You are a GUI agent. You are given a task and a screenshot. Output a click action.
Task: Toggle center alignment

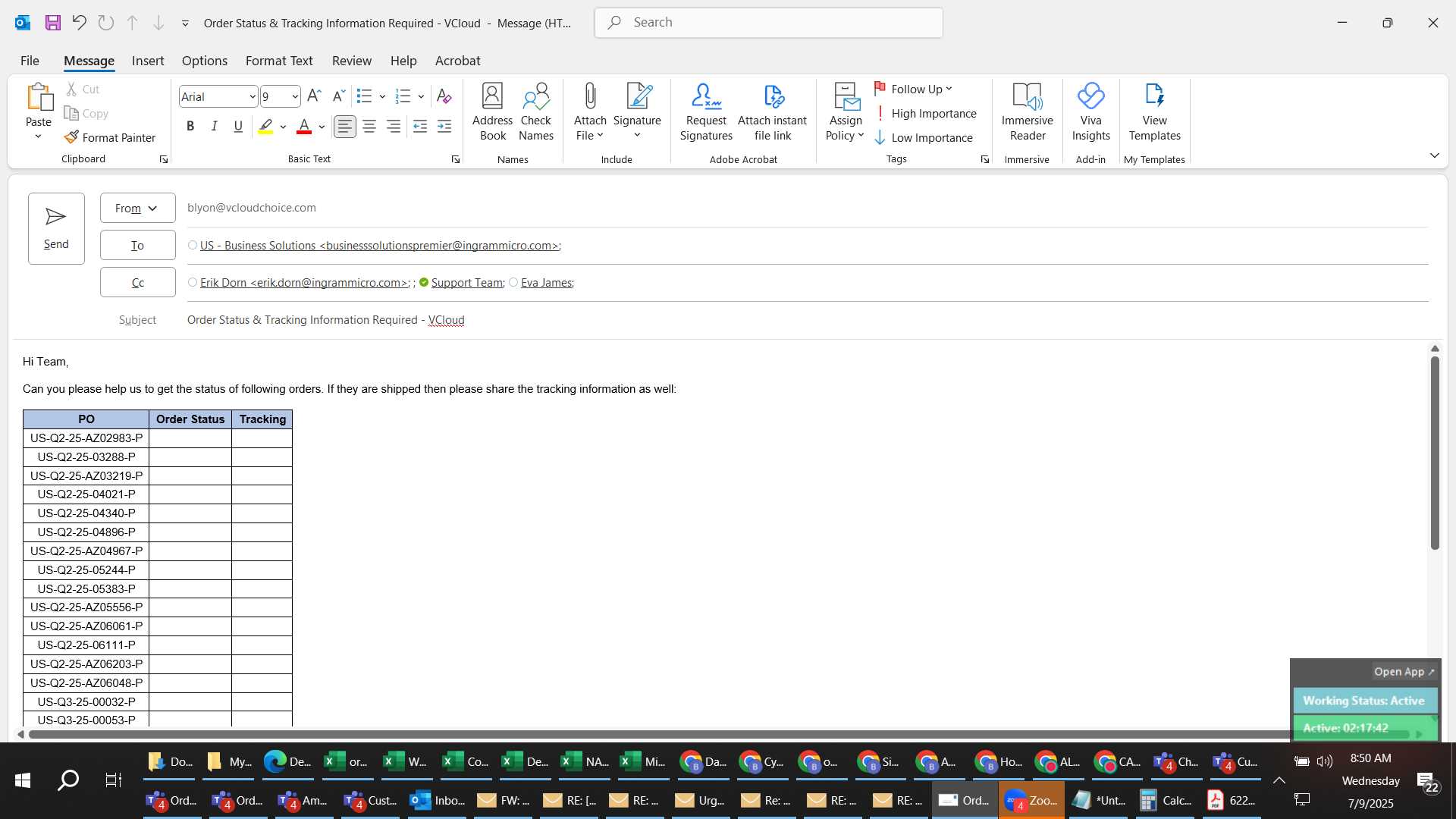(x=369, y=127)
